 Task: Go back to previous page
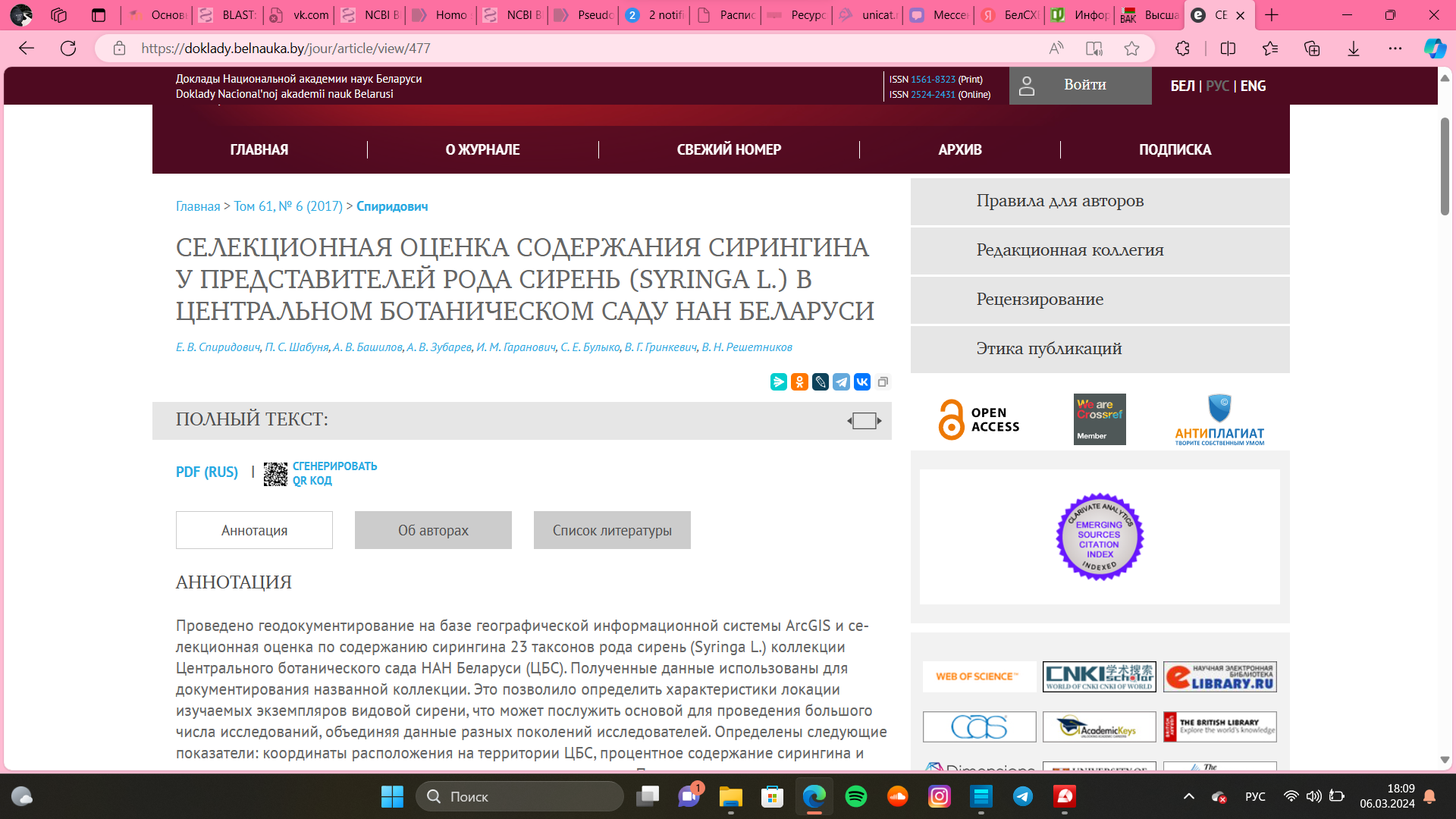point(27,49)
